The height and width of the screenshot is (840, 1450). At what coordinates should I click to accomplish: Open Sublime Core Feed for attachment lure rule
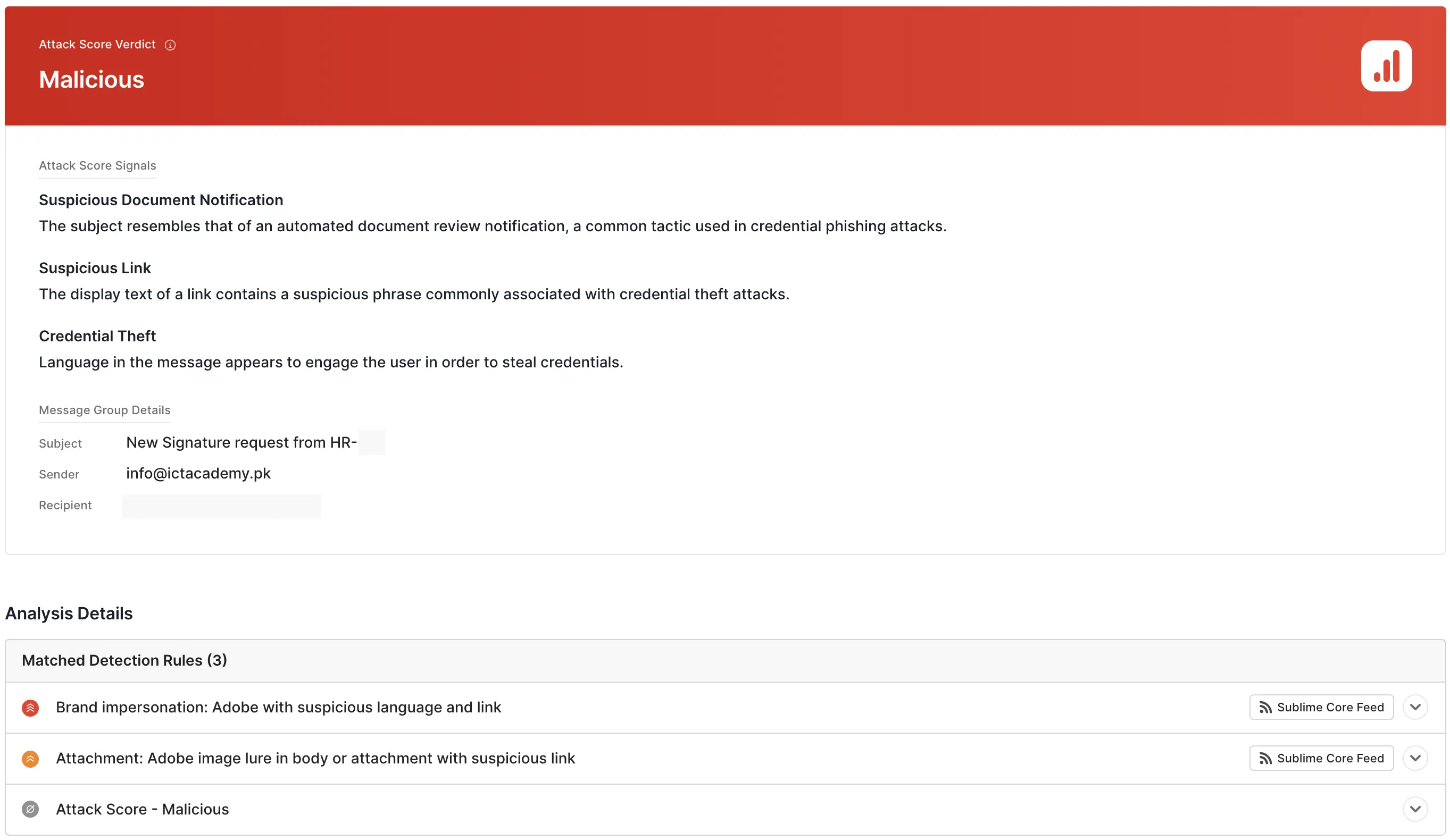(1329, 758)
